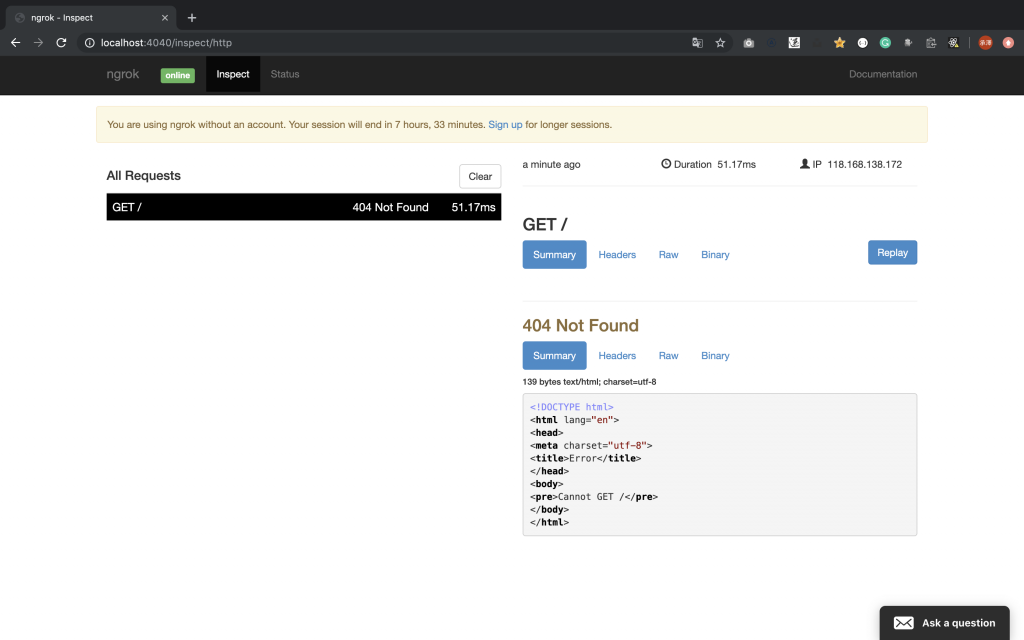Open the red profile avatar
The image size is (1024, 640).
click(x=985, y=42)
